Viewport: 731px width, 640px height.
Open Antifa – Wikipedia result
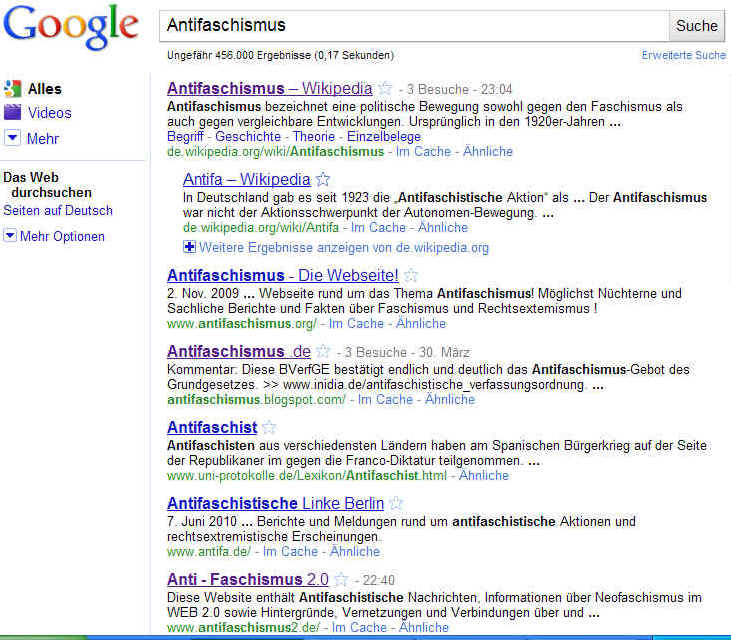click(x=246, y=179)
